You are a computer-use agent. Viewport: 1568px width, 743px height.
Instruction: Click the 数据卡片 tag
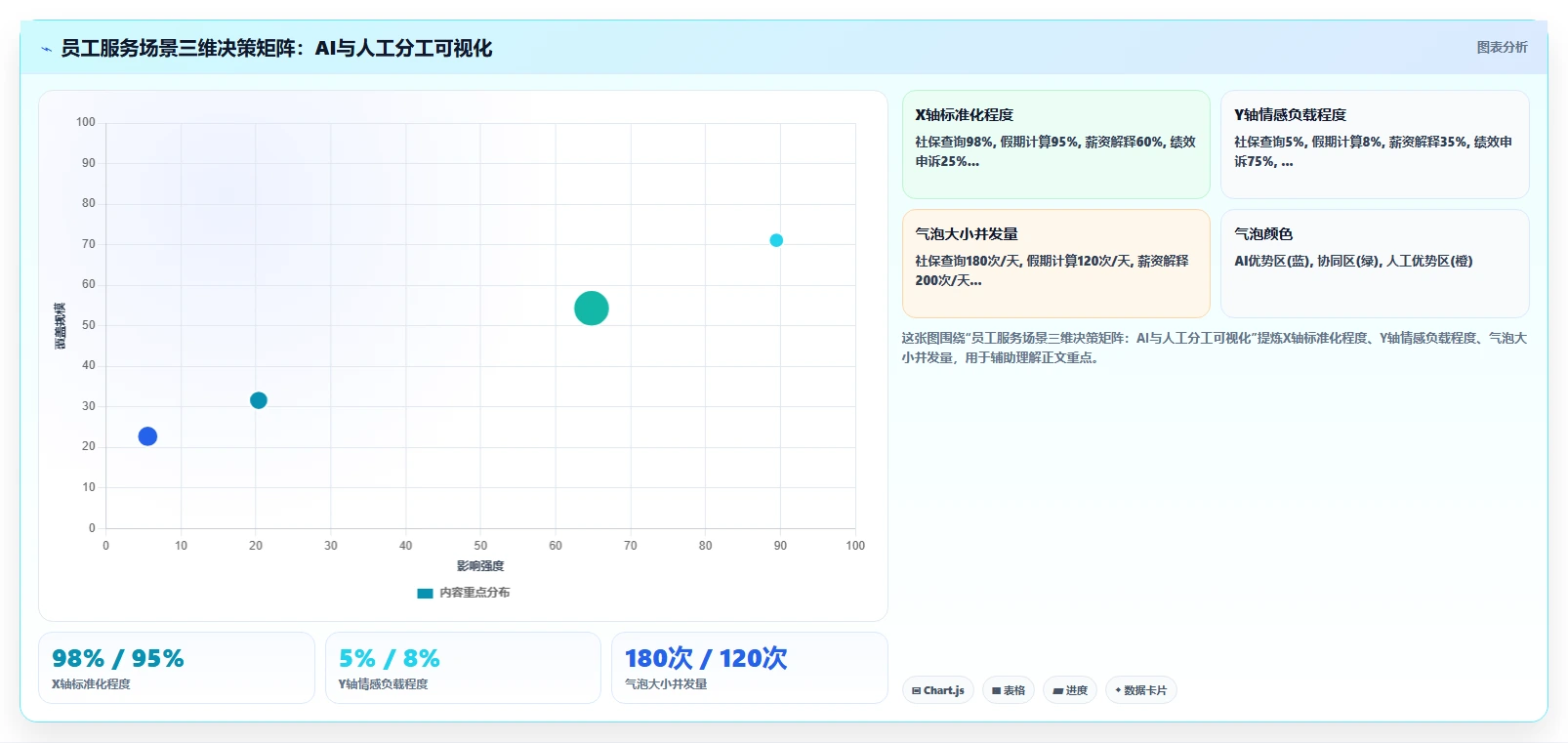(x=1140, y=690)
